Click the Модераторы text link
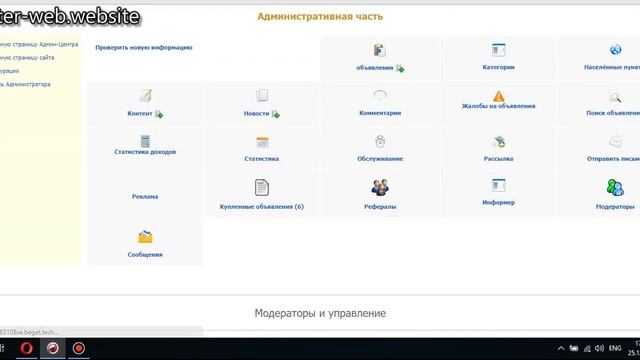640x360 pixels. 615,207
